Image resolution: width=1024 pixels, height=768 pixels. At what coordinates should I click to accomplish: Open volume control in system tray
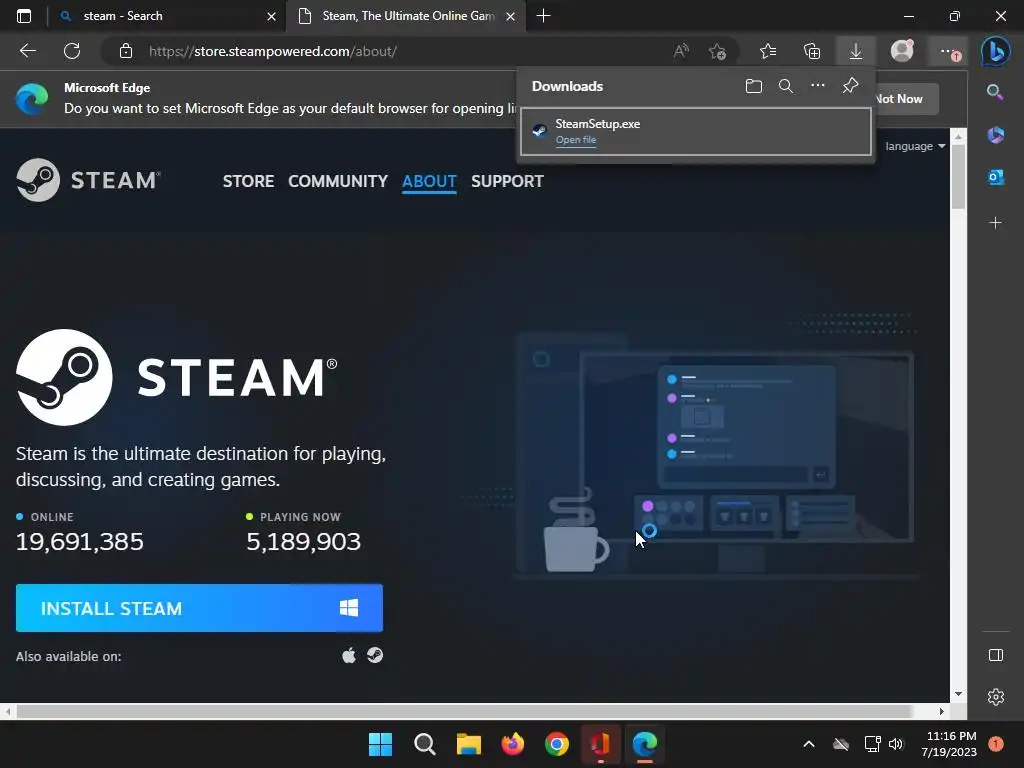[896, 744]
